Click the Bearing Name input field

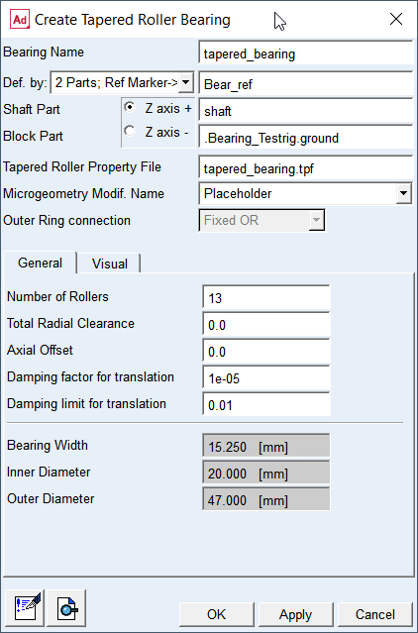click(306, 53)
